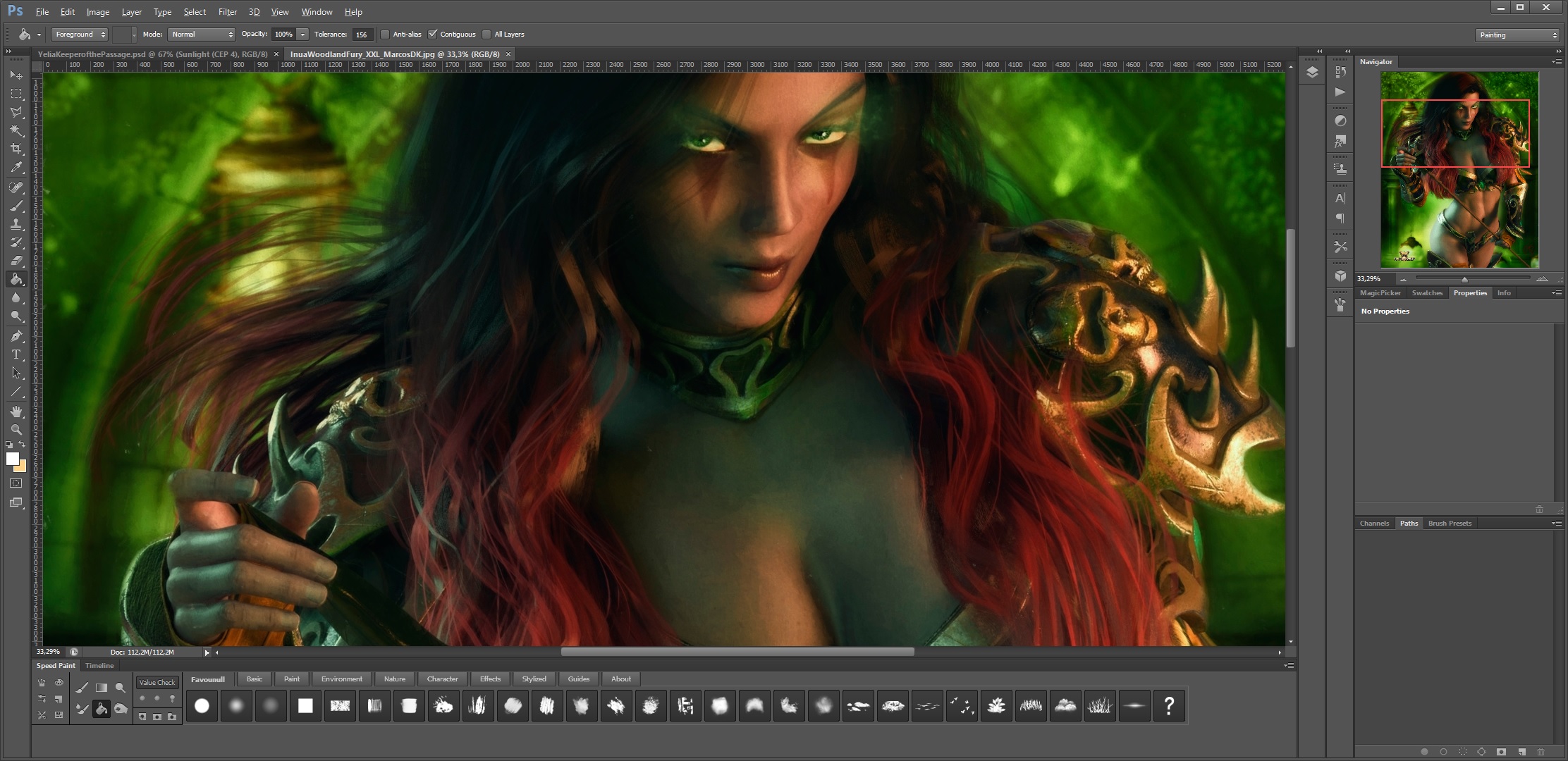
Task: Select the Hand tool
Action: point(16,412)
